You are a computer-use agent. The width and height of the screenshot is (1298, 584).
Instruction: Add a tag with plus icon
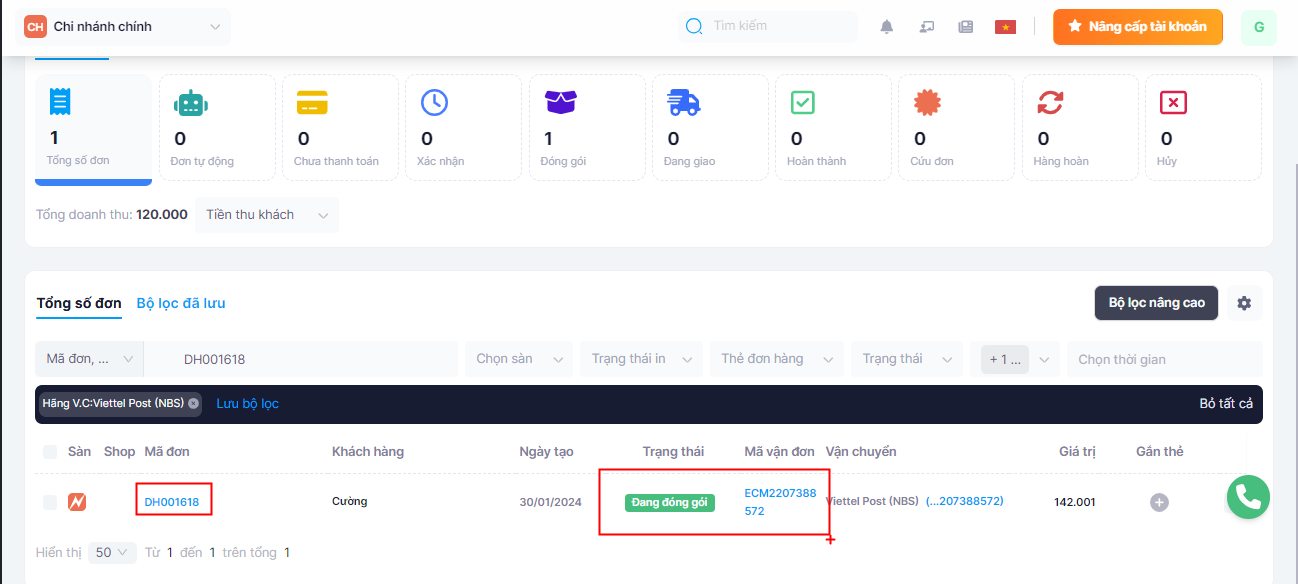click(x=1159, y=502)
